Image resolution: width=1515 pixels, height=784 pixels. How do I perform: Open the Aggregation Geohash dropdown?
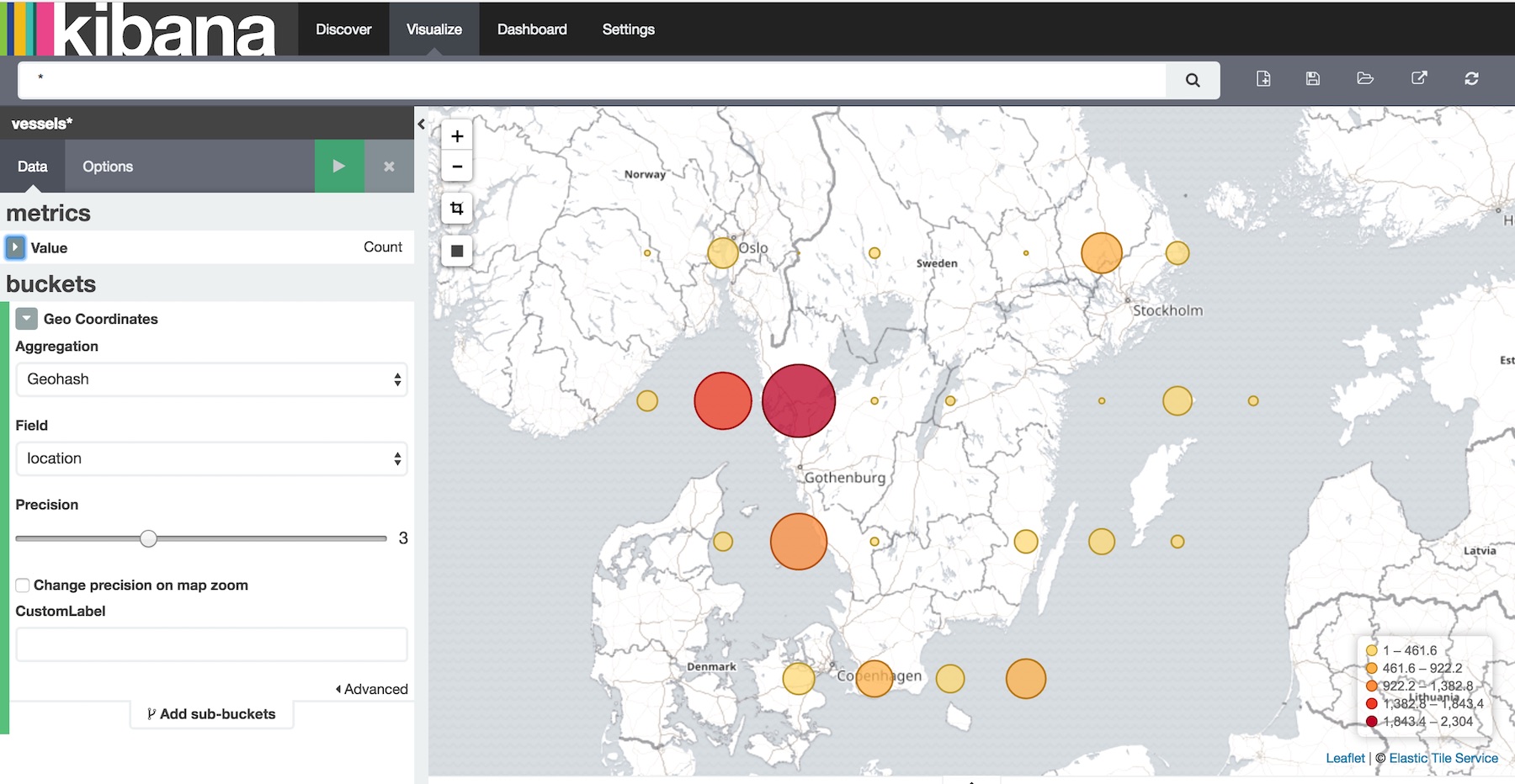click(x=211, y=379)
